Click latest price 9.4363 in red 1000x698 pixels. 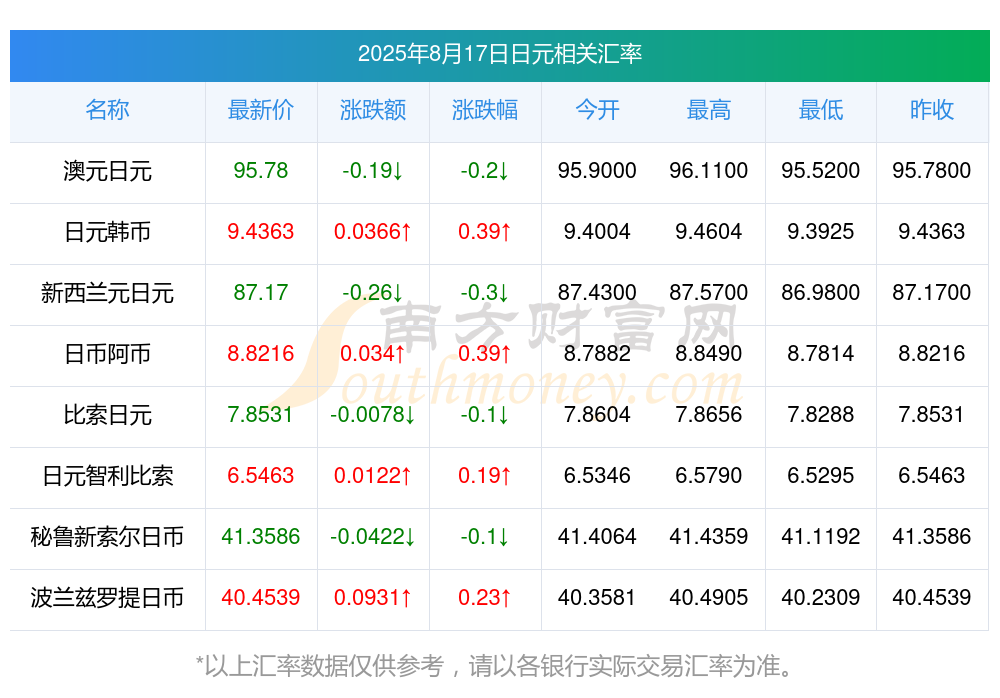[261, 232]
